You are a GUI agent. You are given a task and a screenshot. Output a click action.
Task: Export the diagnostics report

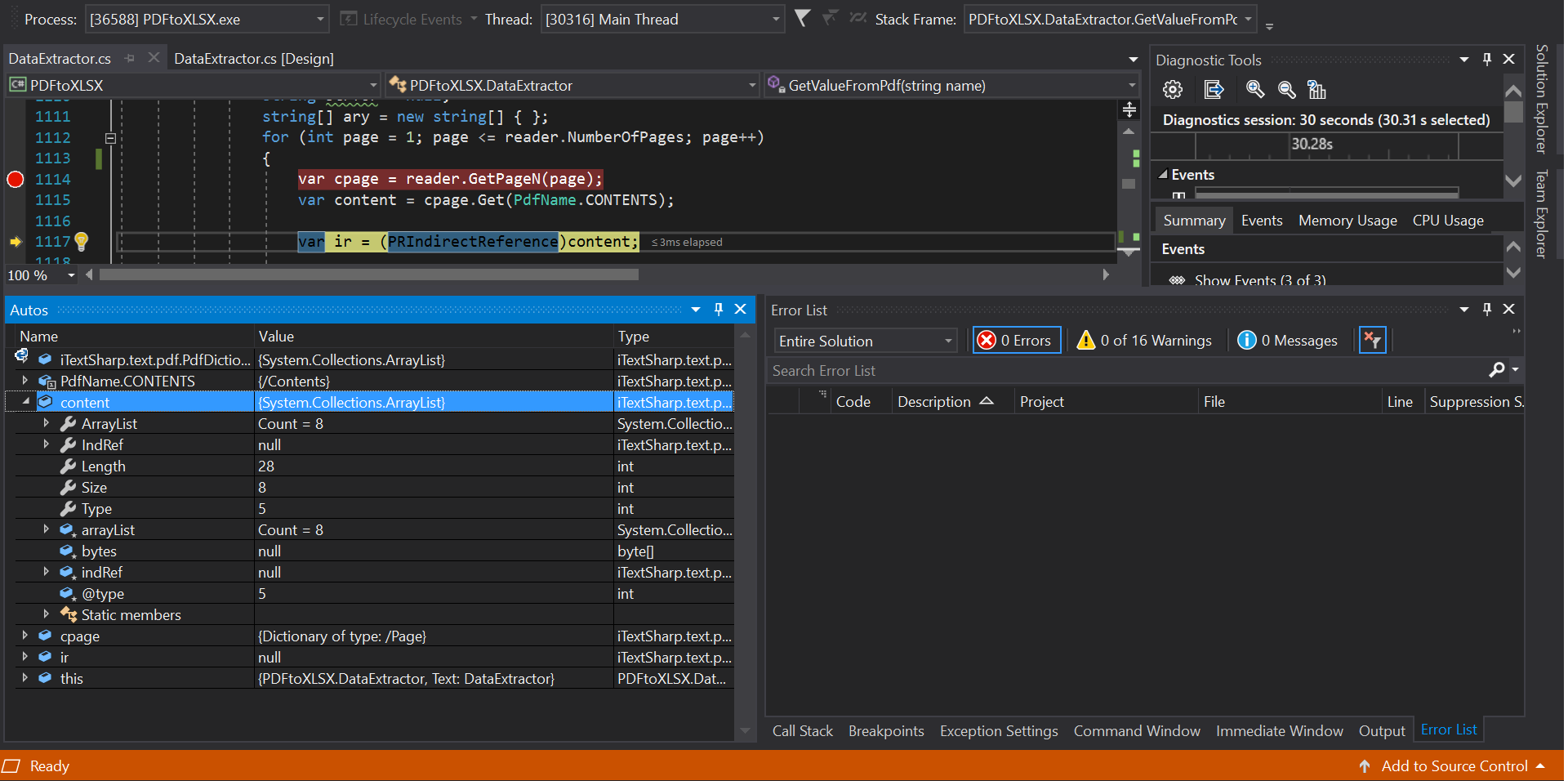pyautogui.click(x=1214, y=90)
